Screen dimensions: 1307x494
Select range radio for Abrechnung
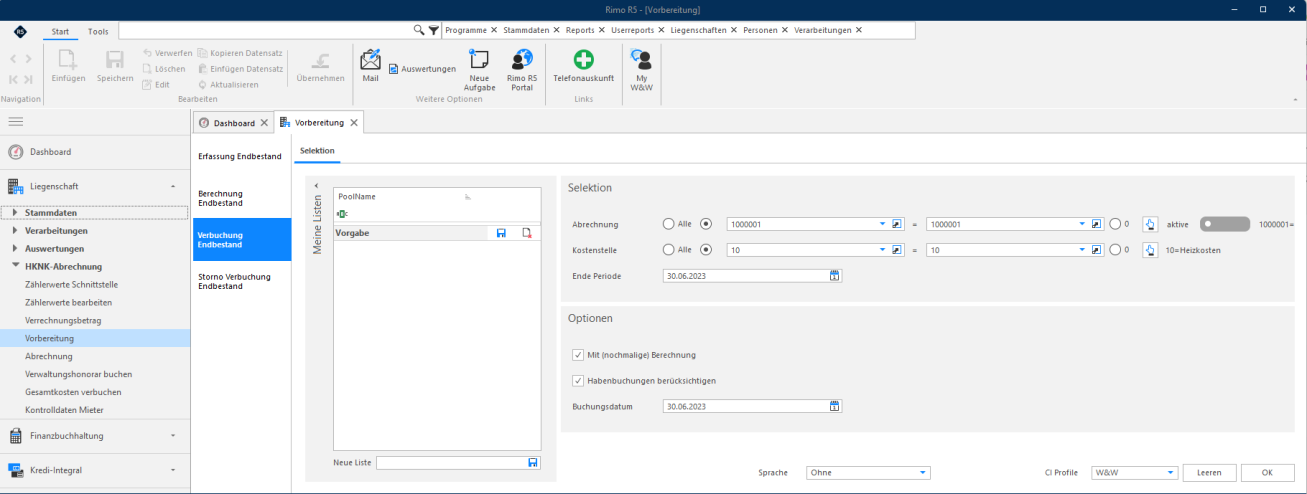(706, 224)
